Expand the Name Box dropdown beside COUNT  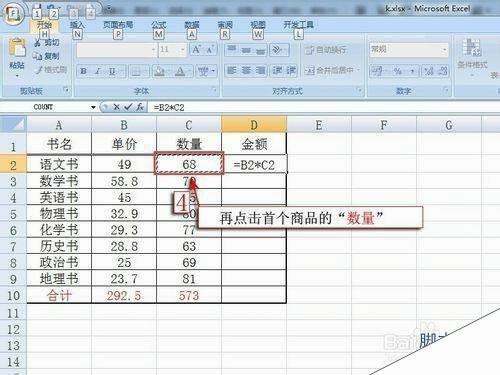coord(93,107)
